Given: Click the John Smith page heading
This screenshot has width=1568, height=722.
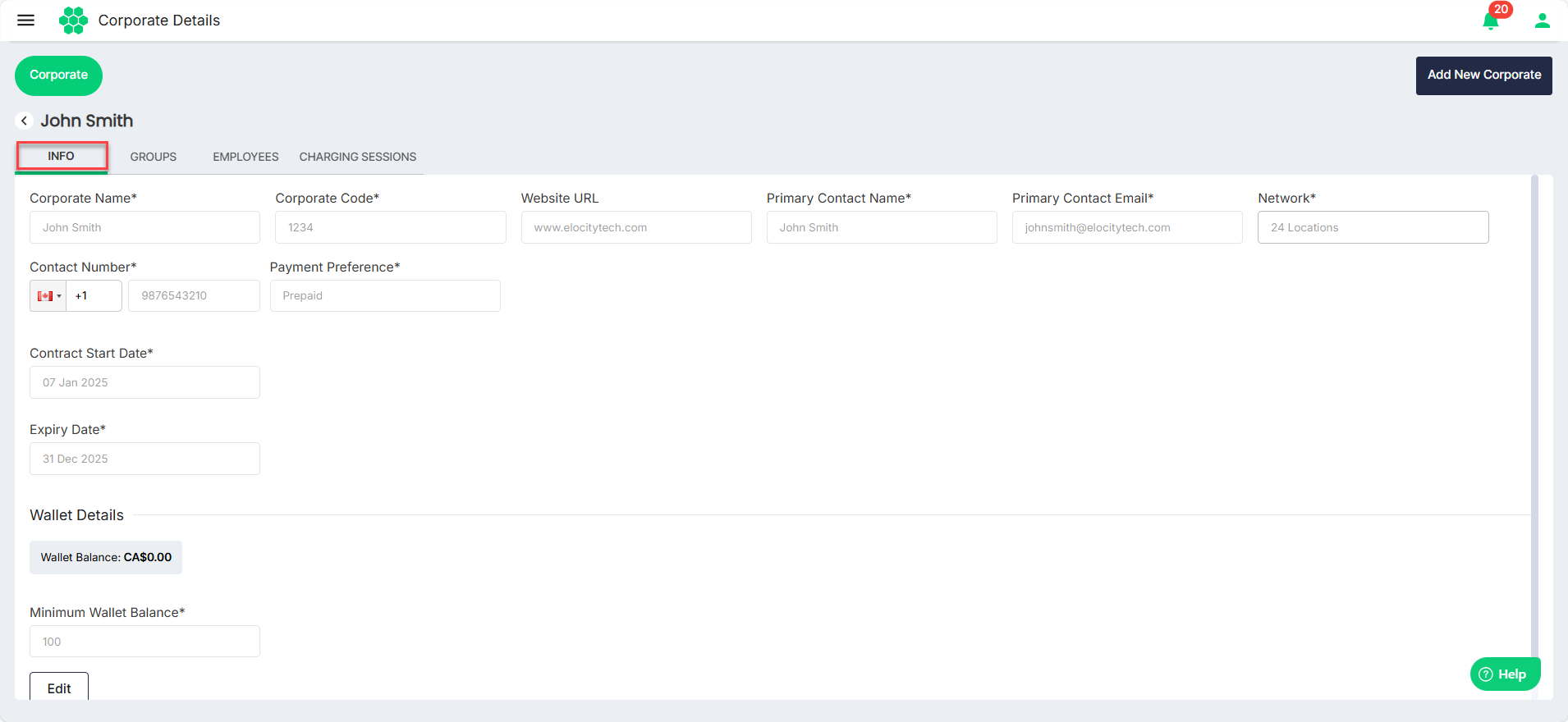Looking at the screenshot, I should click(87, 121).
